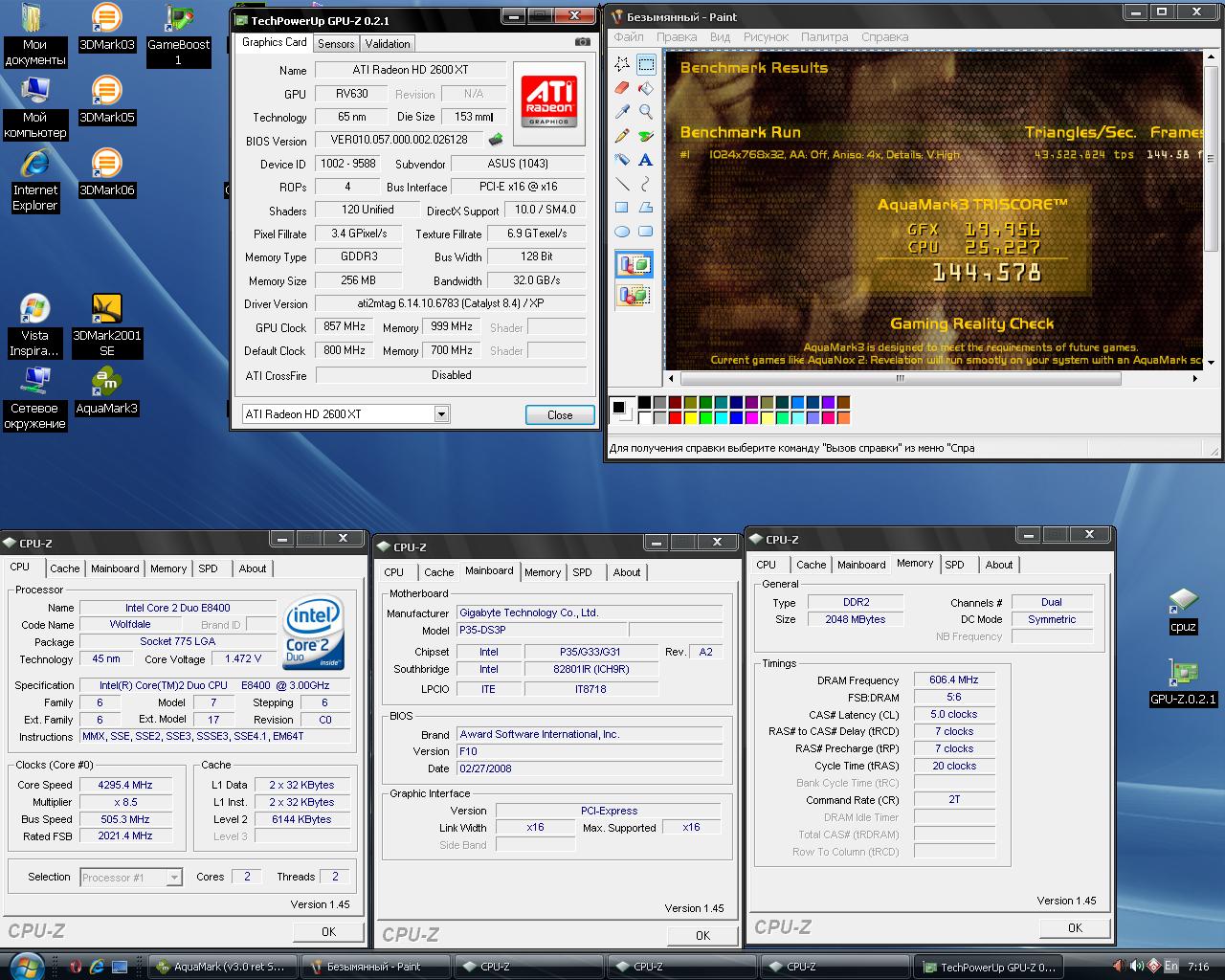Image resolution: width=1225 pixels, height=980 pixels.
Task: Click Paint's horizontal scrollbar thumb
Action: tap(899, 378)
